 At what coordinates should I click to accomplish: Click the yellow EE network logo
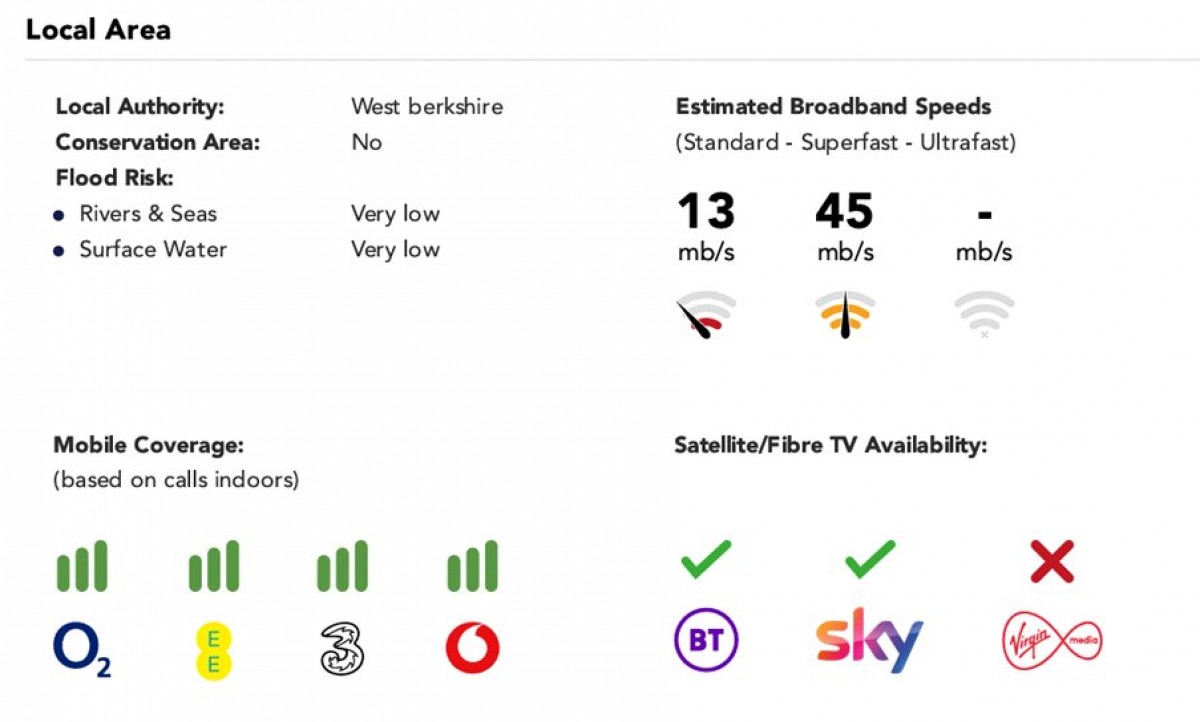pos(213,650)
